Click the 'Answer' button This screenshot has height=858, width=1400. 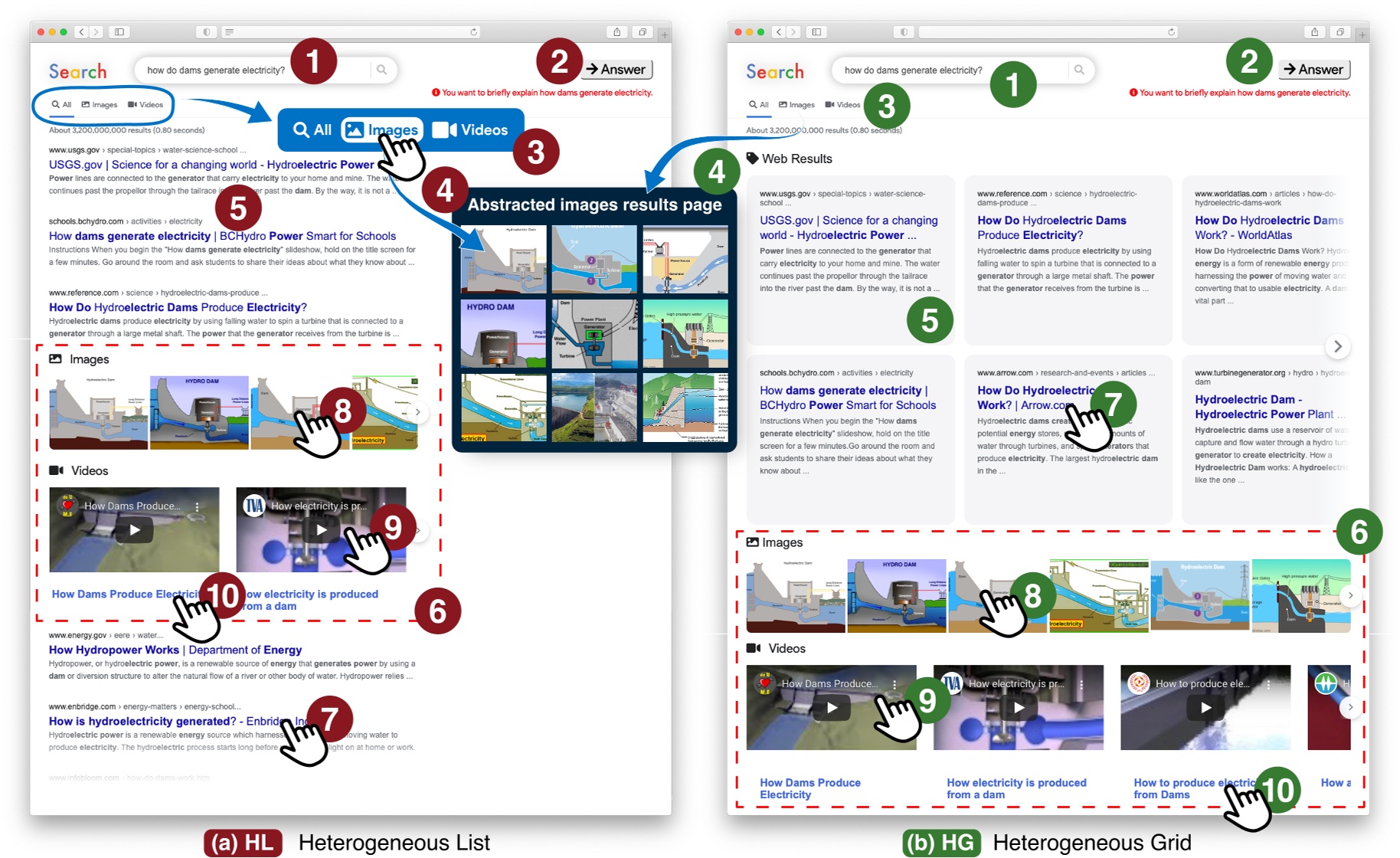click(x=617, y=69)
